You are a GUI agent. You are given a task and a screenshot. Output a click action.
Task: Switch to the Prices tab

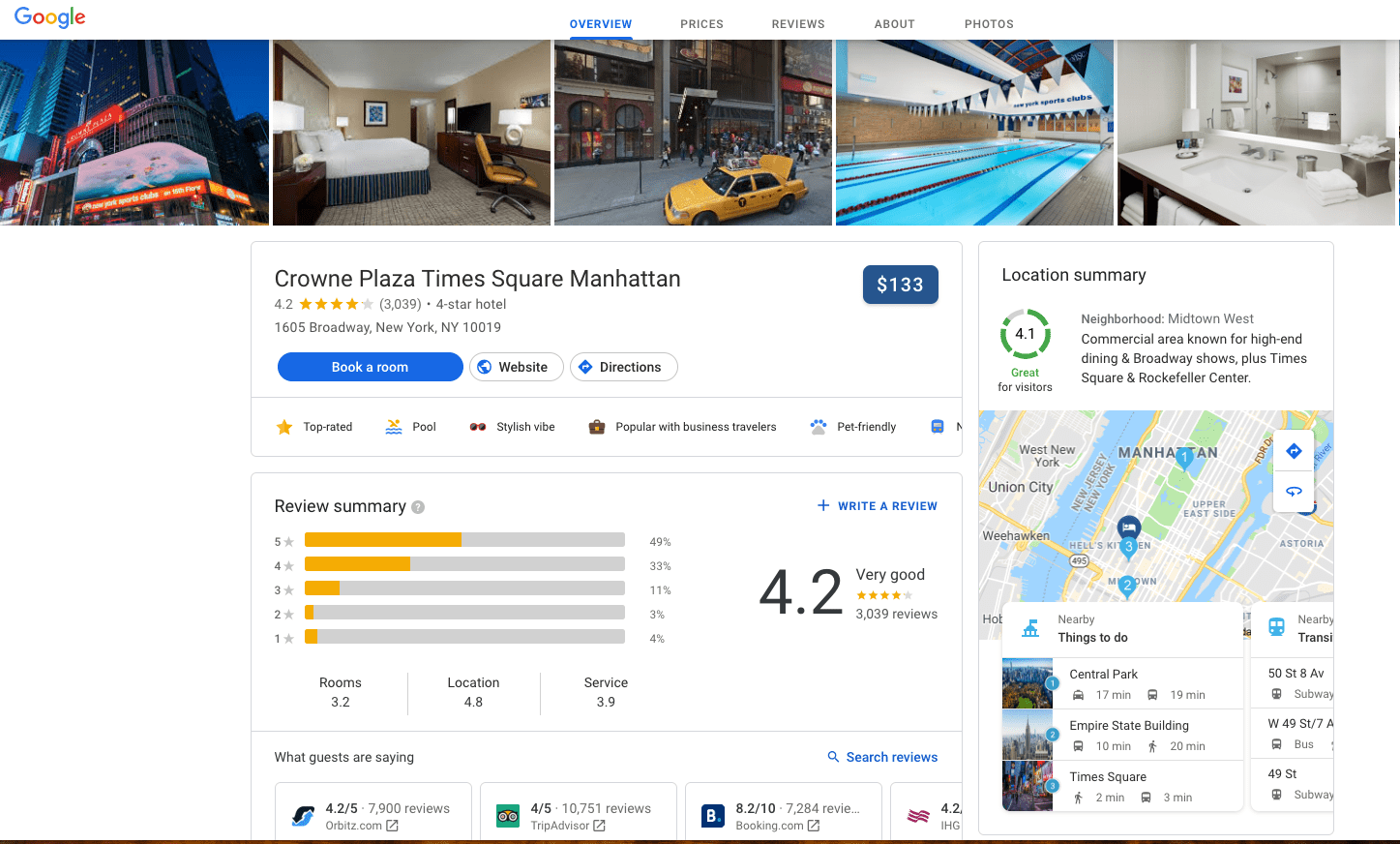pyautogui.click(x=701, y=24)
